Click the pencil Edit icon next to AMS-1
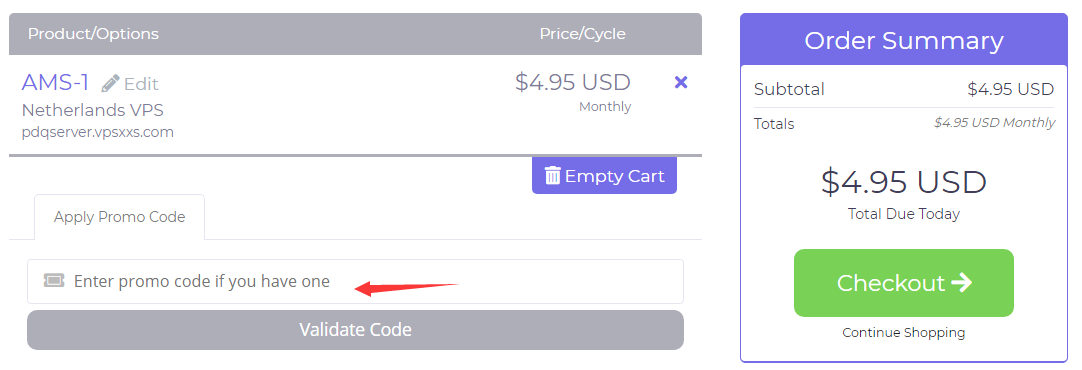 tap(110, 84)
